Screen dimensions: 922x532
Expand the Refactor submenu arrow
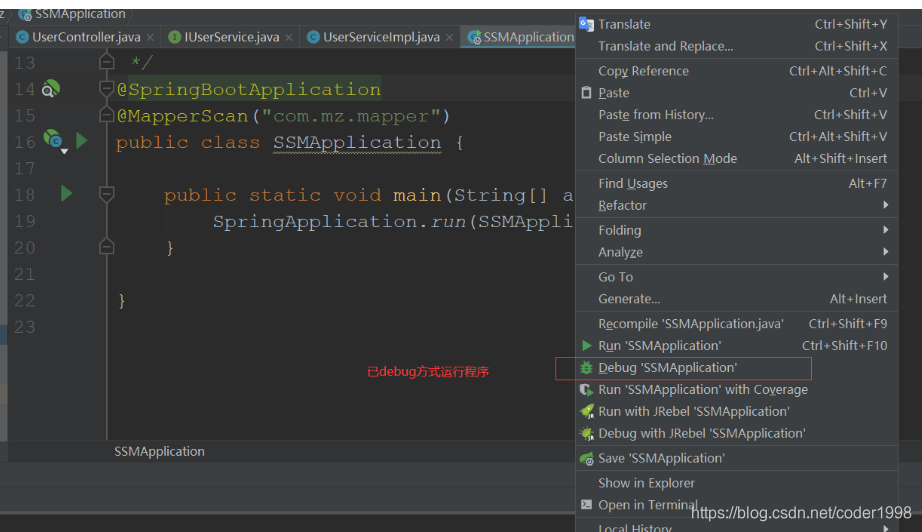point(886,205)
